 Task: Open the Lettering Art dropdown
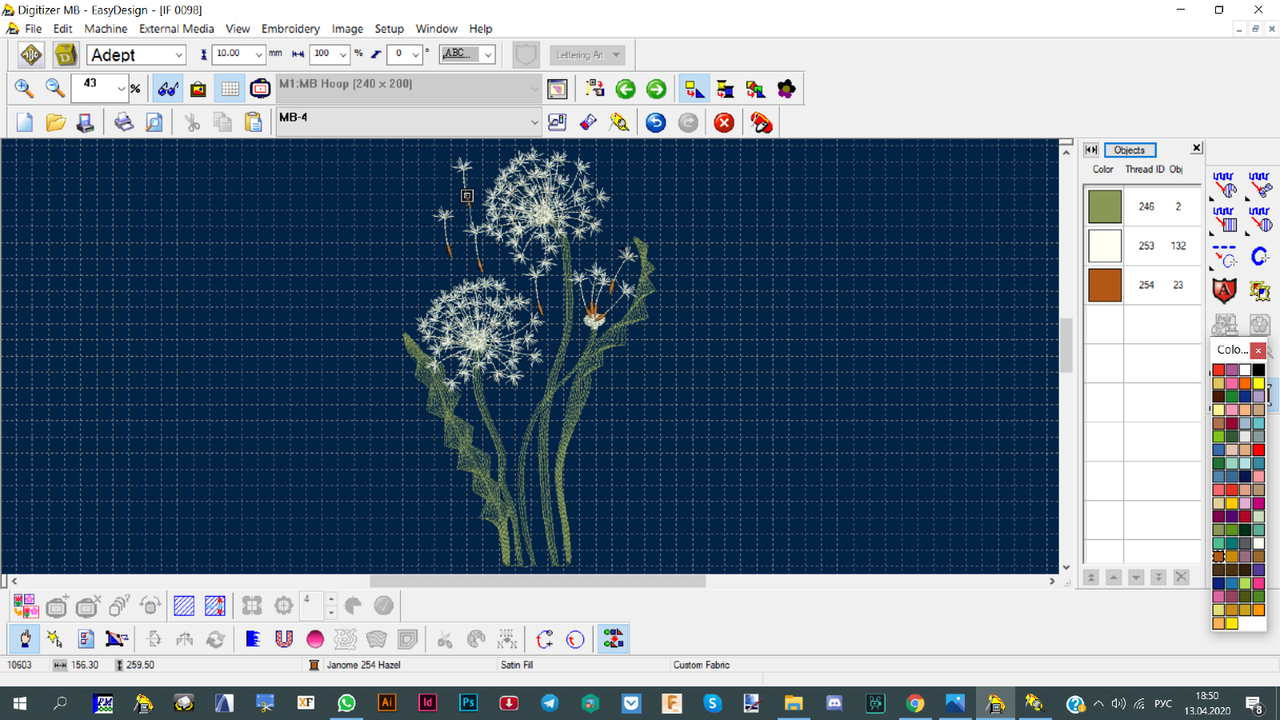586,55
